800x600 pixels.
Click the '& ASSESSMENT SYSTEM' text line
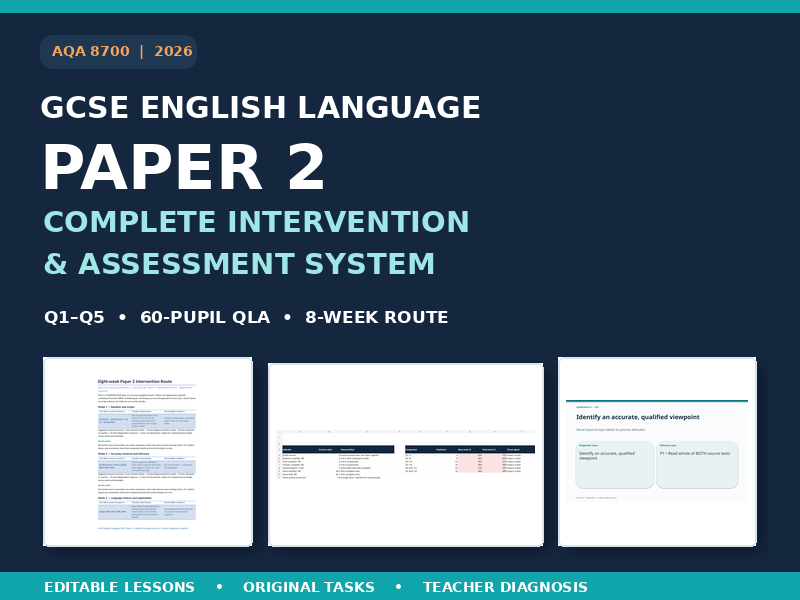[x=239, y=264]
